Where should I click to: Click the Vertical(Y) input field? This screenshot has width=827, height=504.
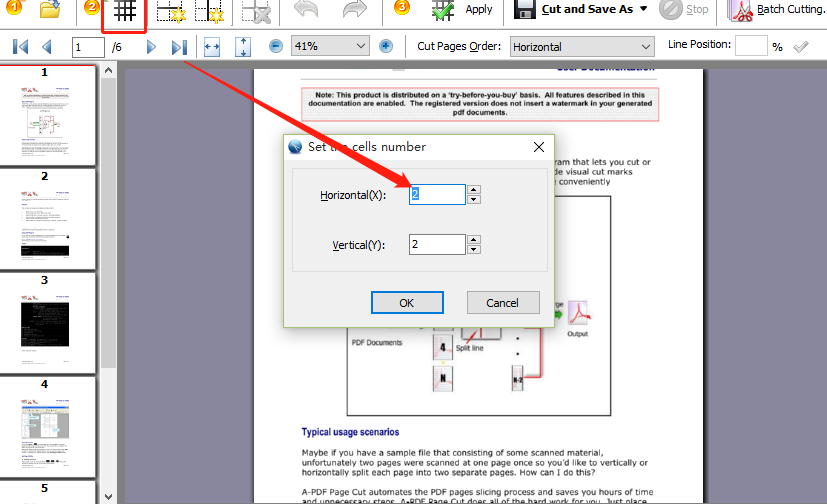(x=437, y=245)
